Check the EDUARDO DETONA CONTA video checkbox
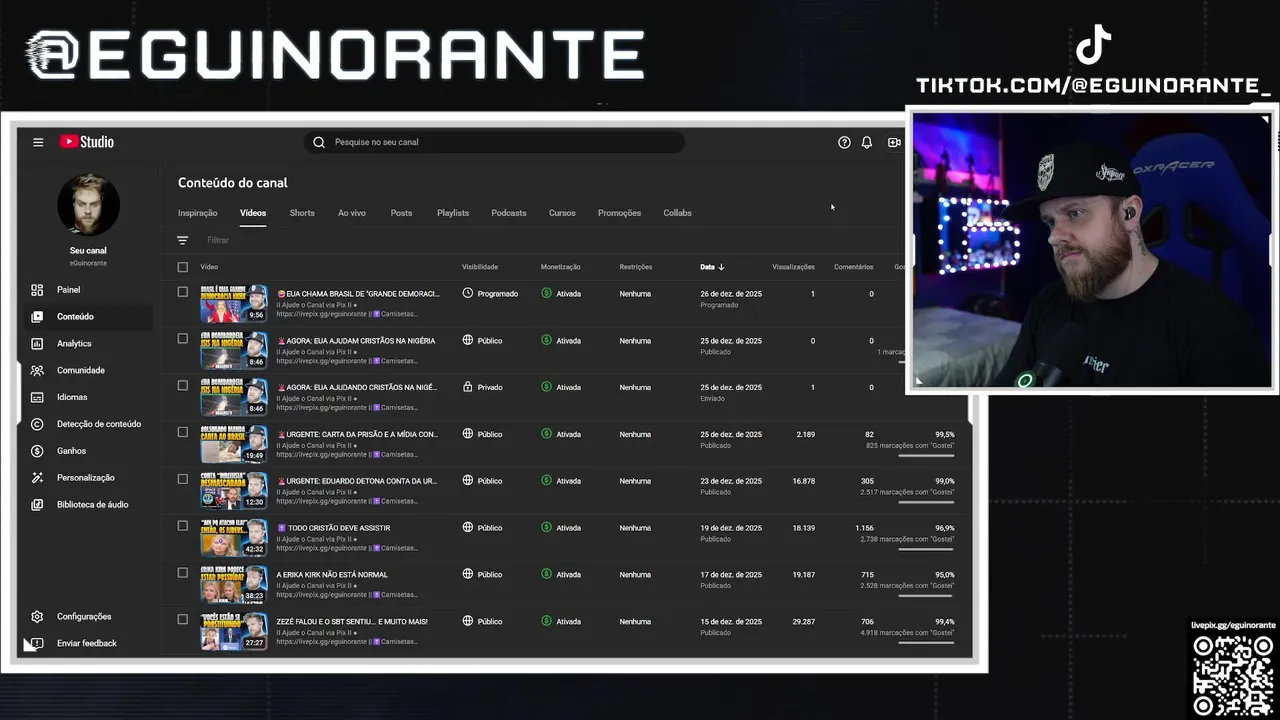The width and height of the screenshot is (1280, 720). (x=182, y=478)
